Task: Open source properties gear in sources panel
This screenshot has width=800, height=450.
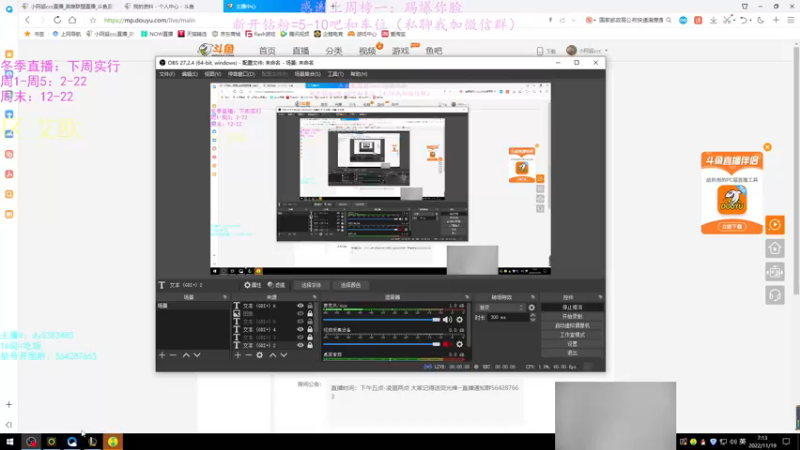Action: pos(260,355)
